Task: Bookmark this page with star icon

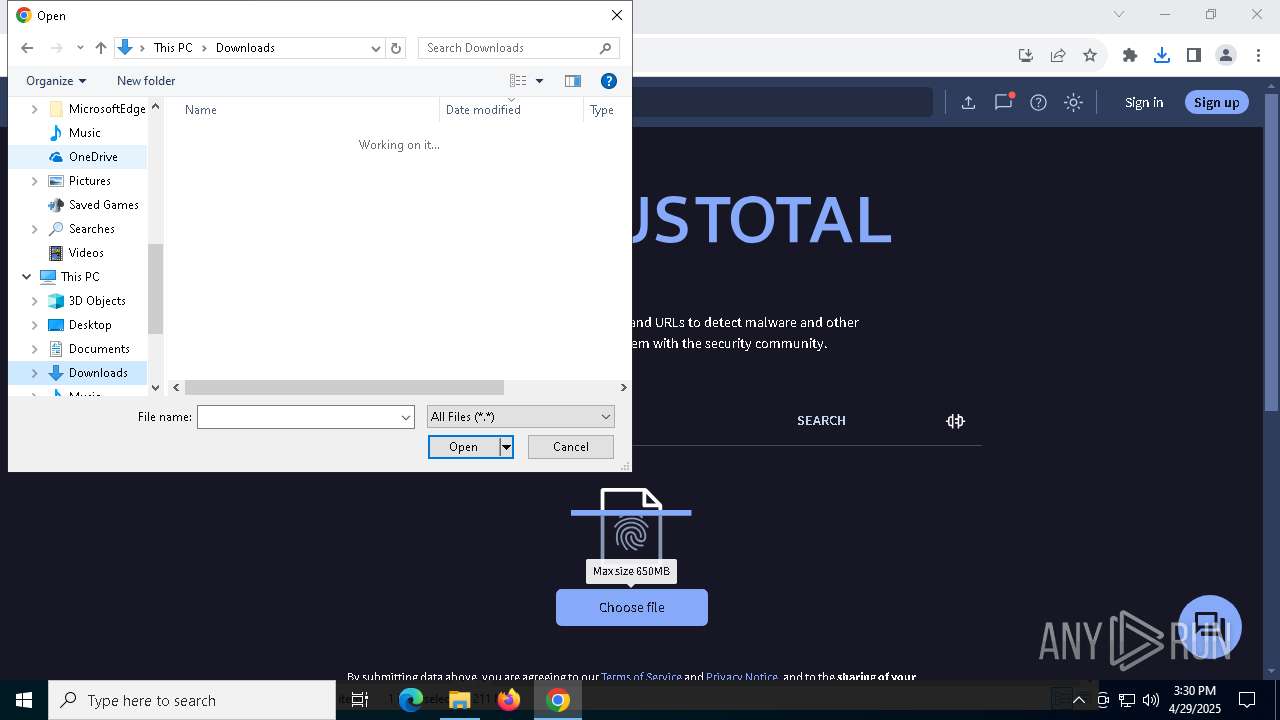Action: [x=1090, y=55]
